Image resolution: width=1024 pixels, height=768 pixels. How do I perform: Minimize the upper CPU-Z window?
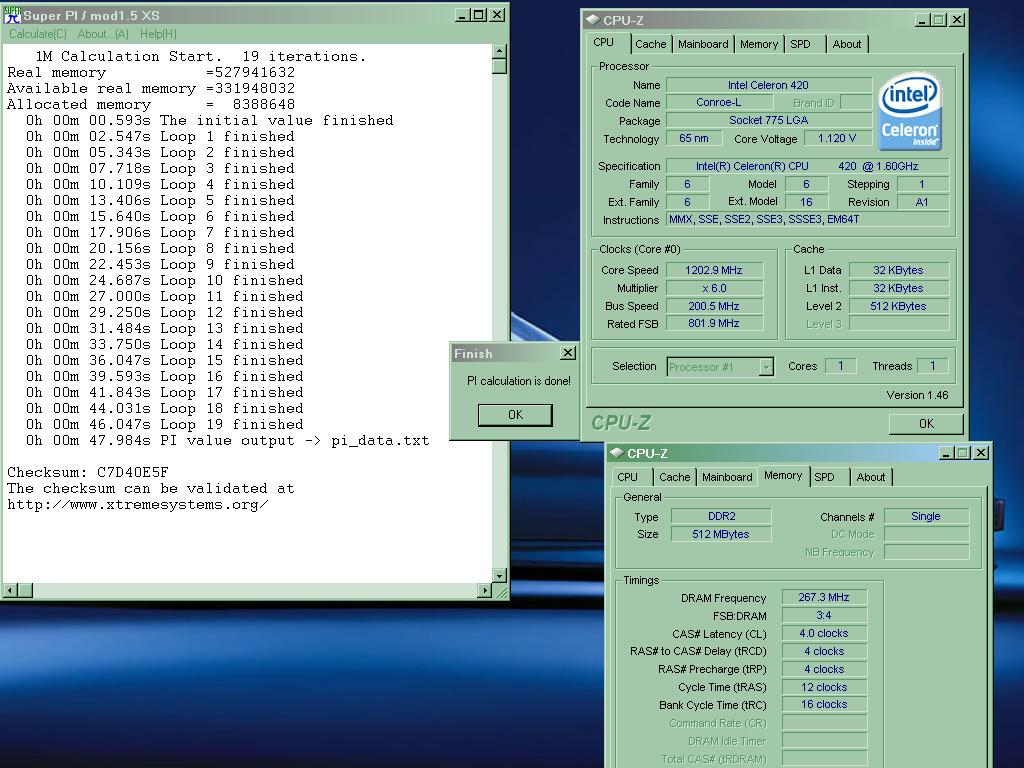pyautogui.click(x=922, y=20)
